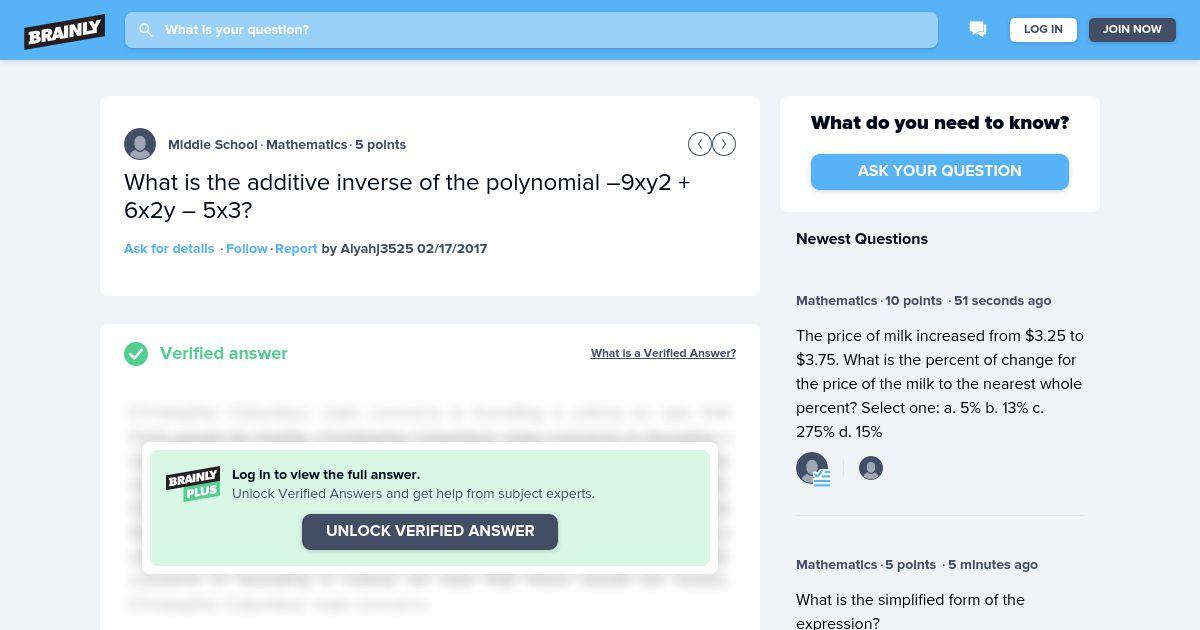Click the asker's profile avatar
This screenshot has width=1200, height=630.
click(140, 144)
